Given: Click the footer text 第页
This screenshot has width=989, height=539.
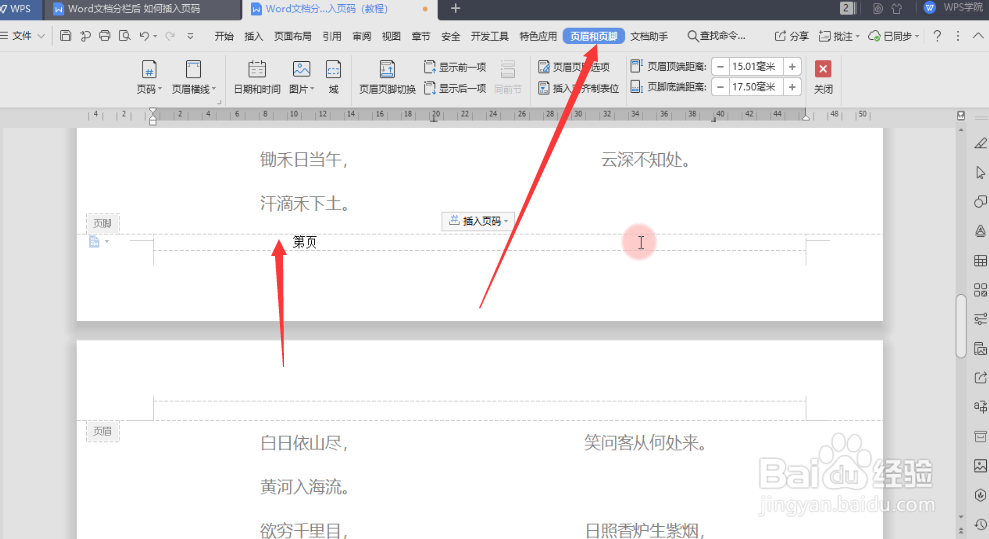Looking at the screenshot, I should [305, 241].
